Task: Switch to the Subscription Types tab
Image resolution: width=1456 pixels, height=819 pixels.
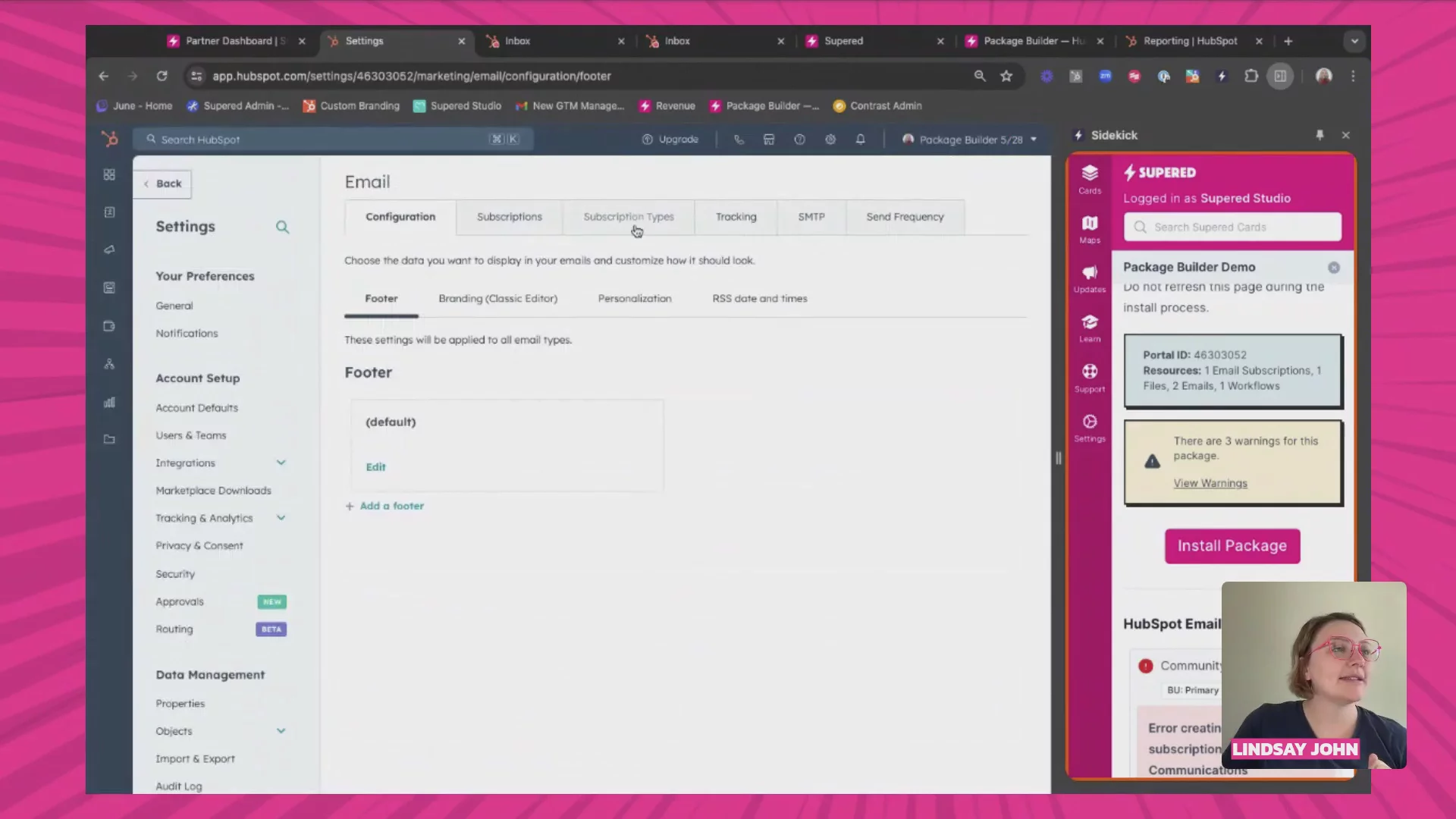Action: [629, 217]
